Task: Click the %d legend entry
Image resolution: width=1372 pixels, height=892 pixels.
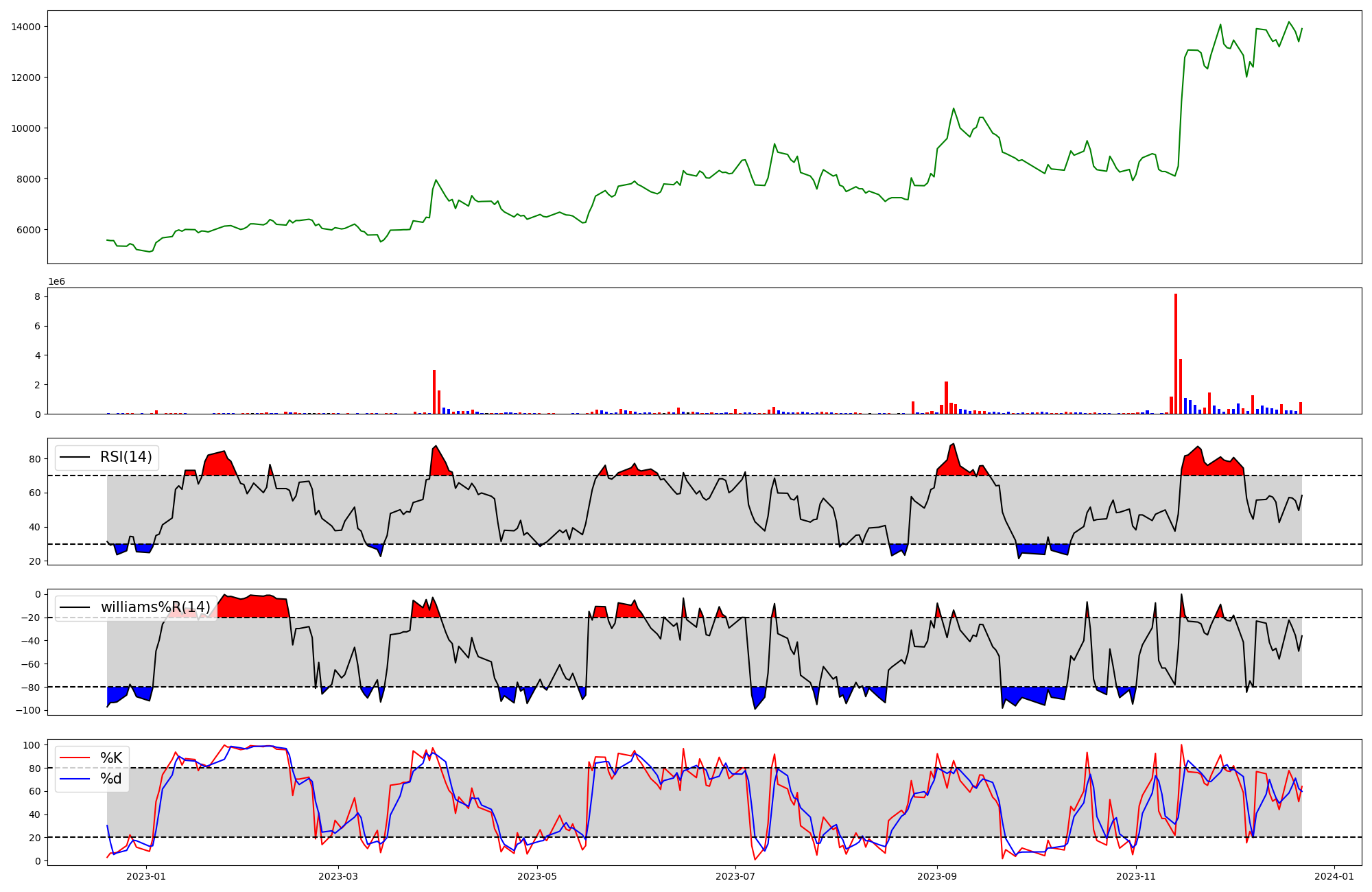Action: click(111, 779)
